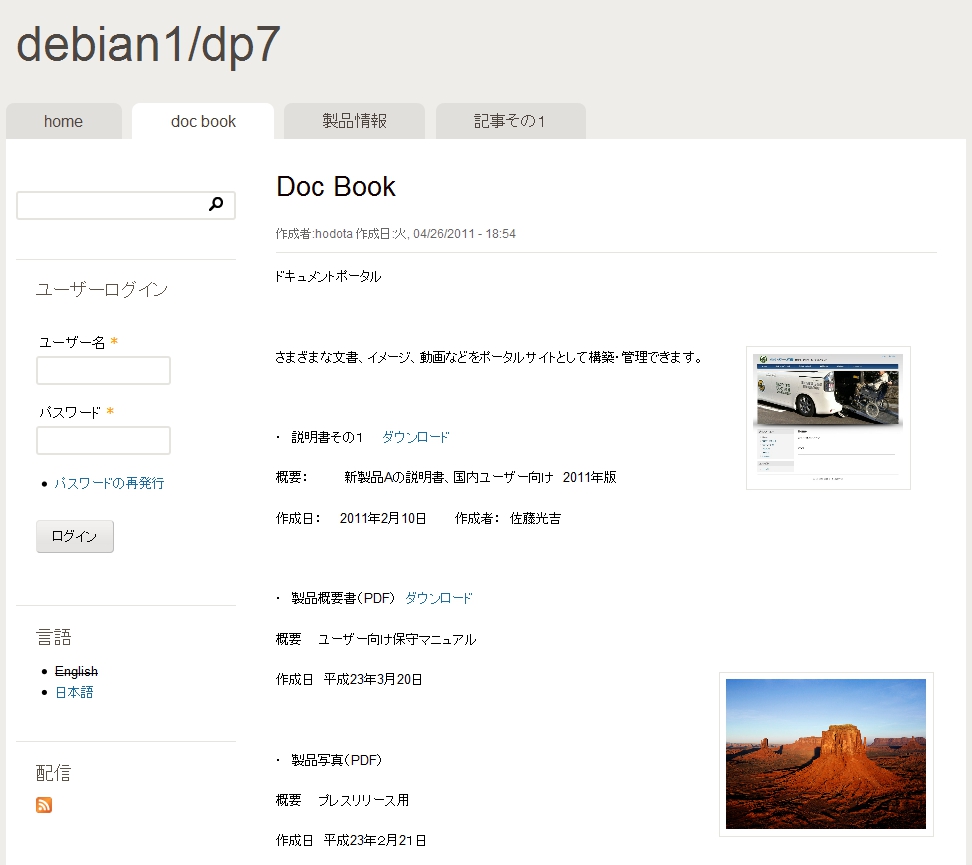Click the 平成23年3月20日 date text
The height and width of the screenshot is (865, 972).
(x=373, y=680)
